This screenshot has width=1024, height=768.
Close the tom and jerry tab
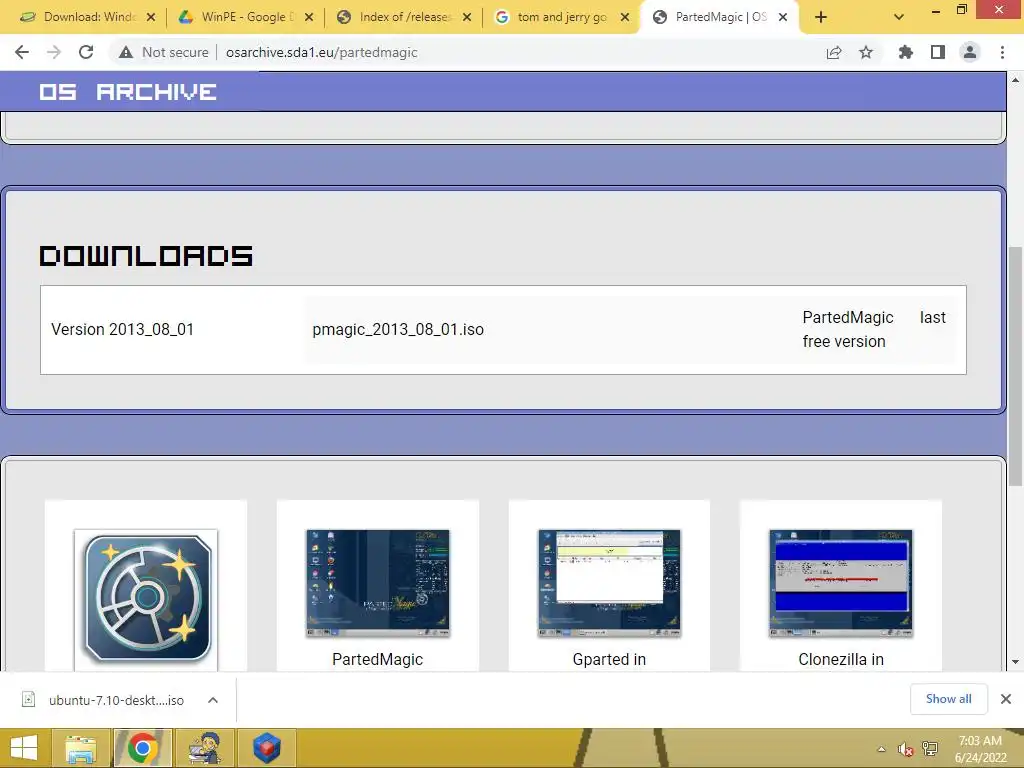625,17
